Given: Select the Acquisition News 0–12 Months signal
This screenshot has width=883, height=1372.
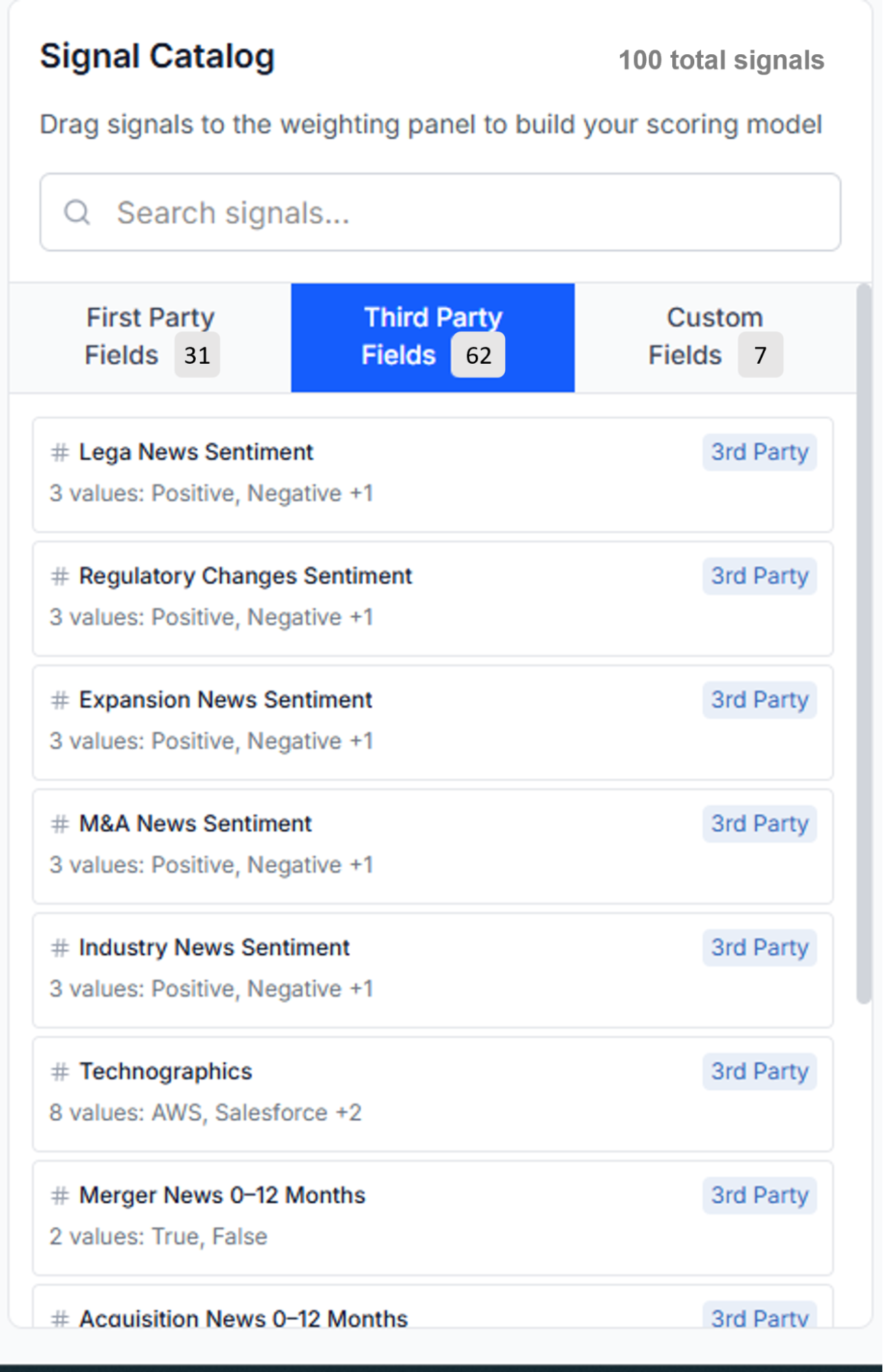Looking at the screenshot, I should 433,1307.
